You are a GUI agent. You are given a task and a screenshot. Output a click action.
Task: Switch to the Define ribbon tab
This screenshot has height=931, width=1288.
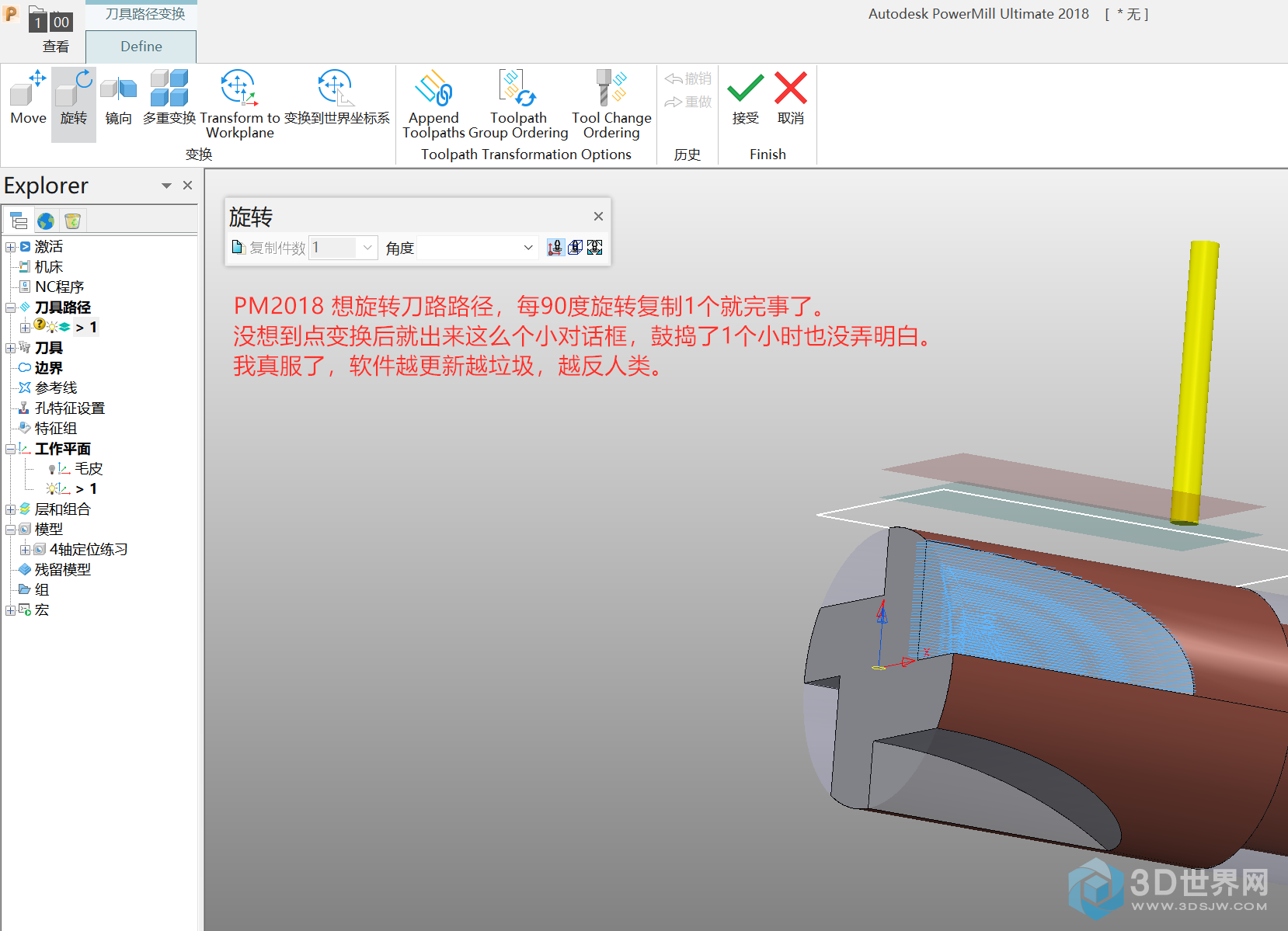(141, 47)
